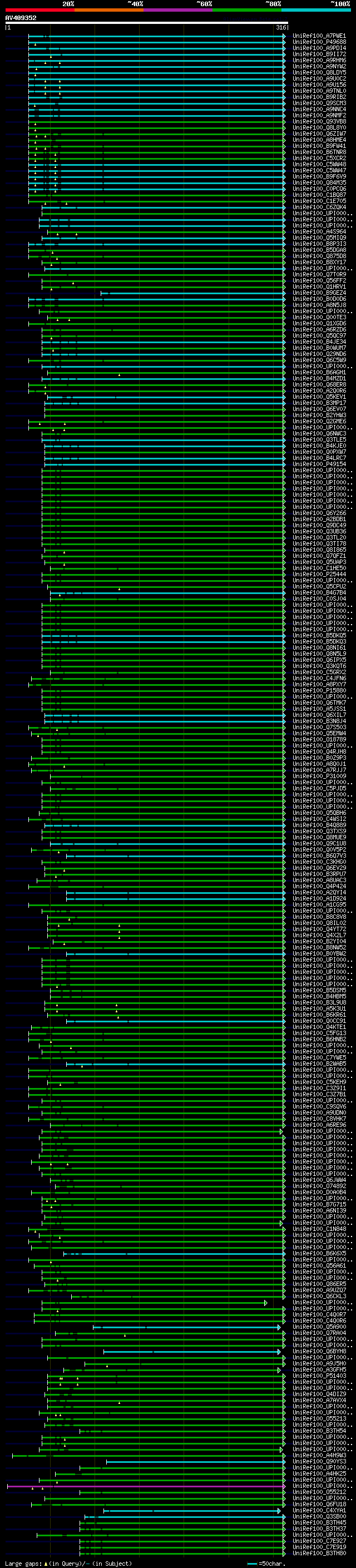Select the UniRef100_B8P3I3 label
This screenshot has width=356, height=1568.
click(x=319, y=244)
